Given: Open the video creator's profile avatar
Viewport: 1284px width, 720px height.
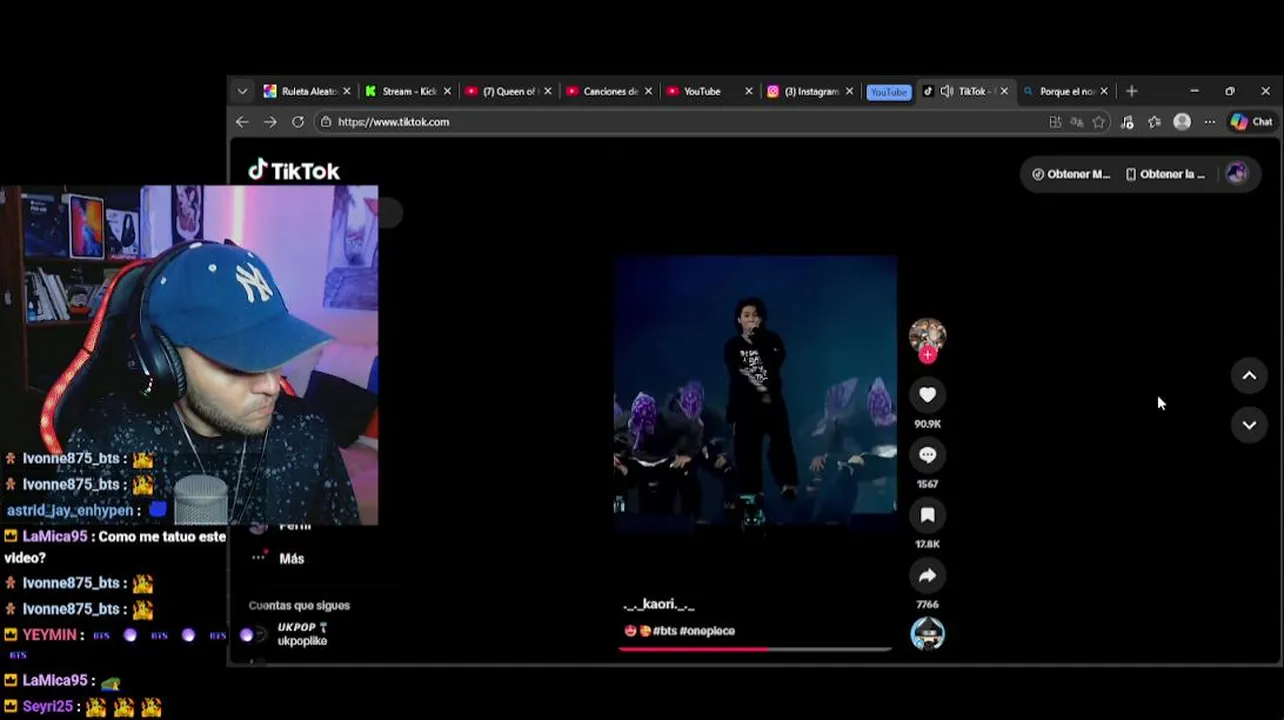Looking at the screenshot, I should pyautogui.click(x=927, y=336).
